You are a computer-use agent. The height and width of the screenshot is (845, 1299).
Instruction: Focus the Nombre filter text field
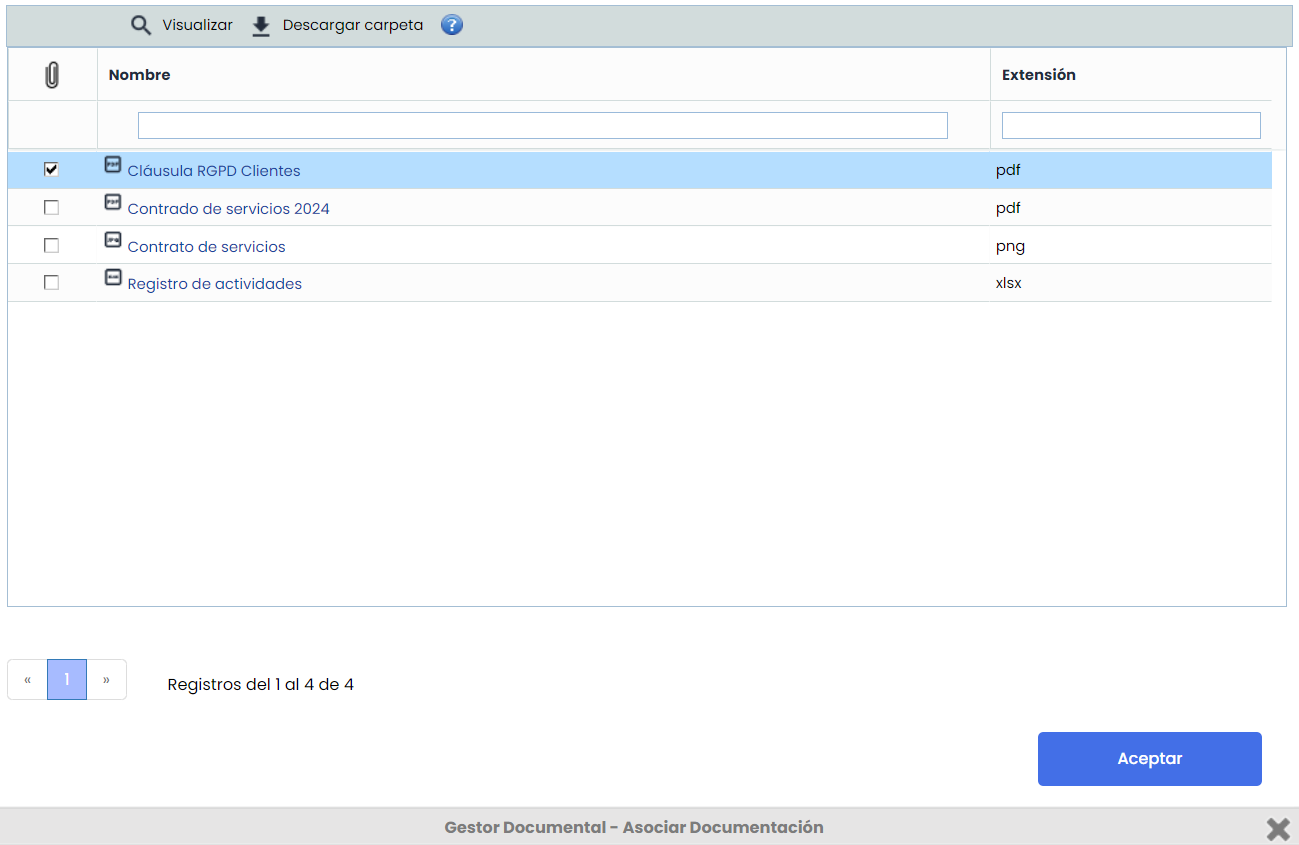[542, 125]
